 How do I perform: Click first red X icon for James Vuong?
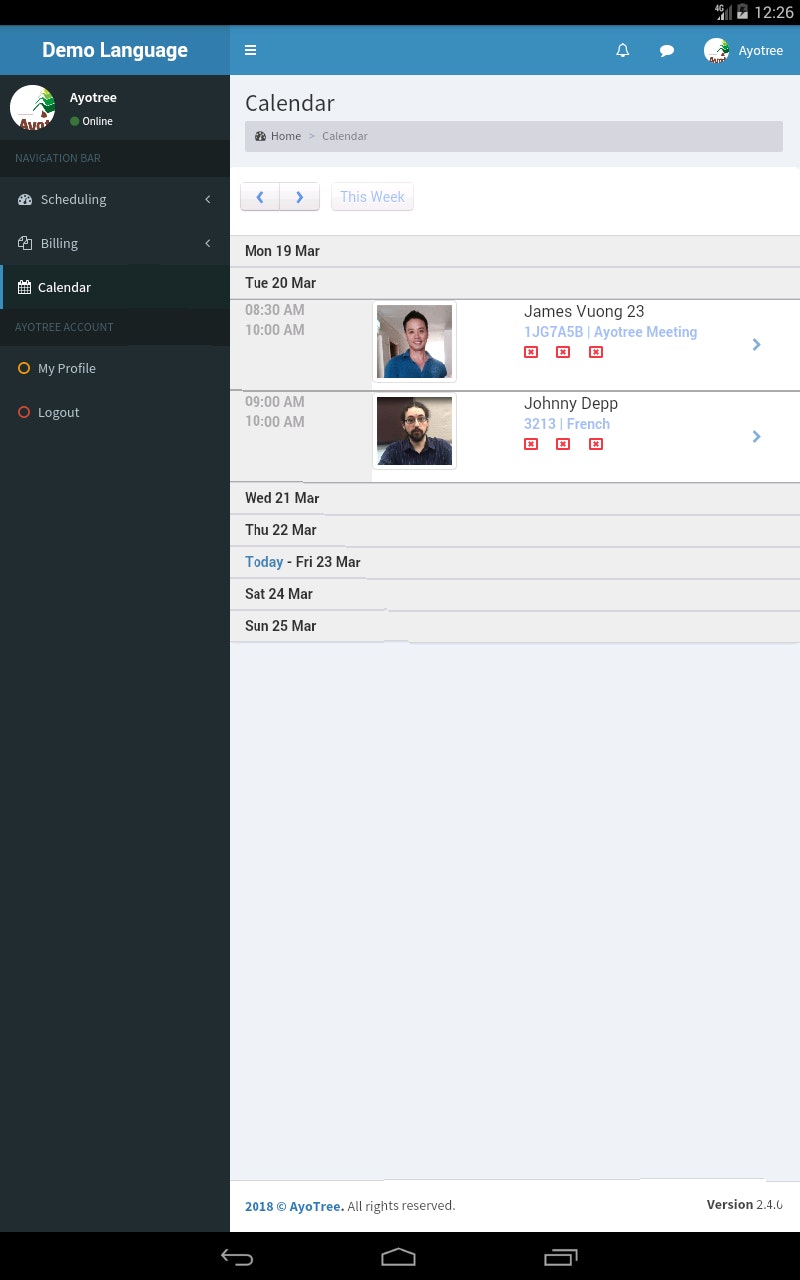point(531,352)
